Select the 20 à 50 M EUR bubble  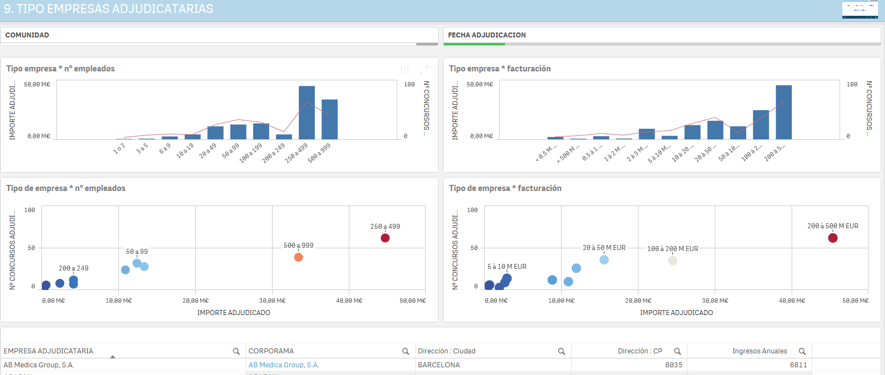coord(604,260)
